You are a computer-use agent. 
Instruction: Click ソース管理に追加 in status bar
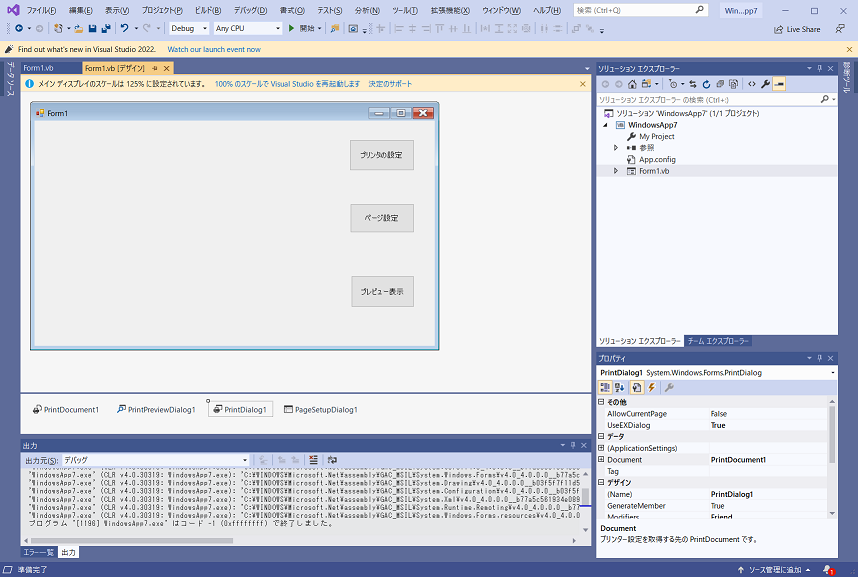pos(774,570)
